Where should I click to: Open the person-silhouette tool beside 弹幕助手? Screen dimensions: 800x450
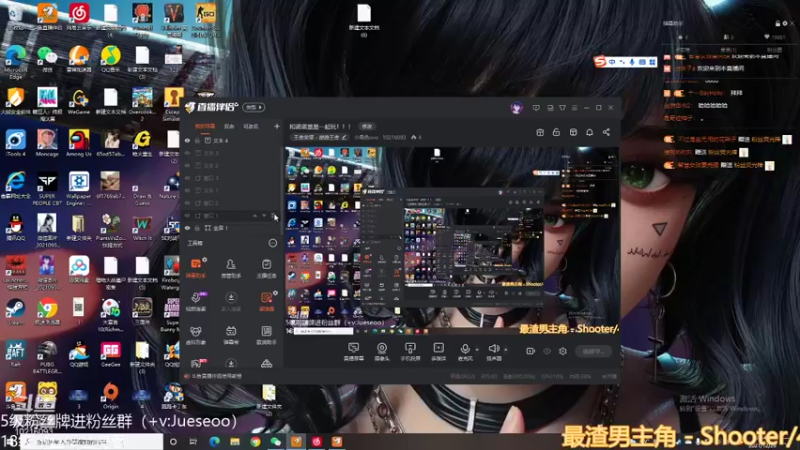pos(231,268)
